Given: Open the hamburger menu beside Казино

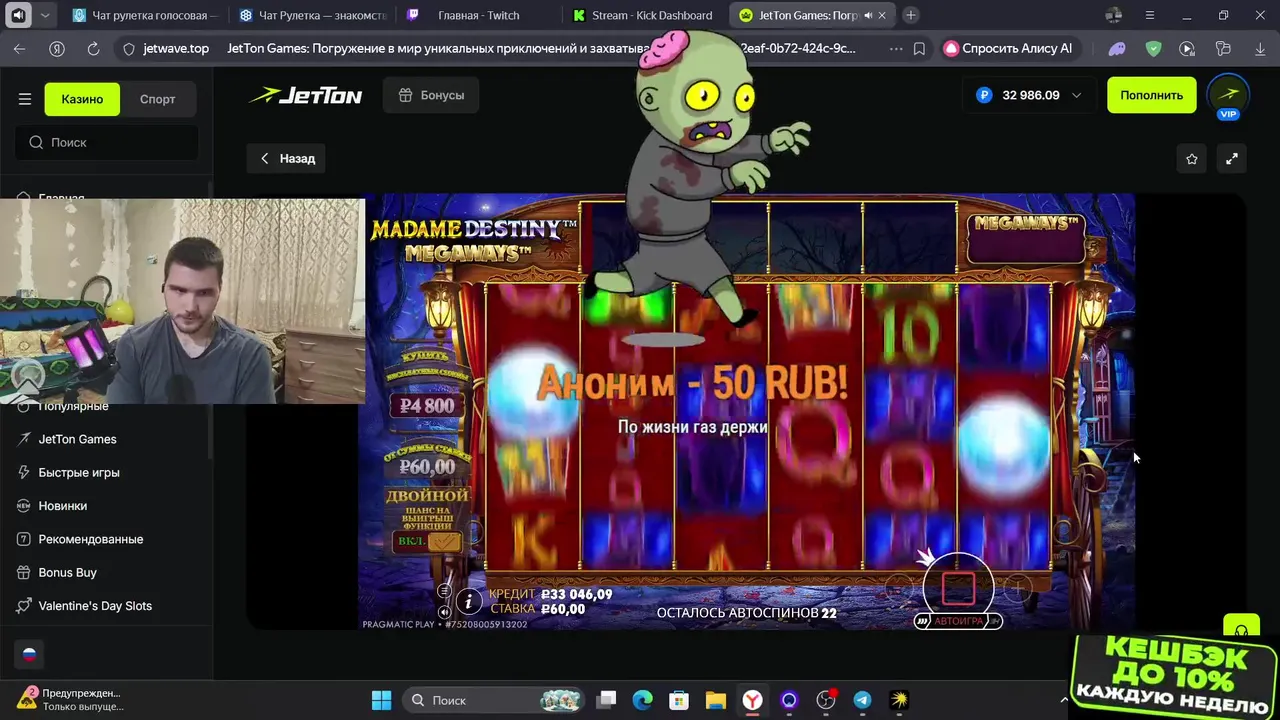Looking at the screenshot, I should [x=25, y=99].
